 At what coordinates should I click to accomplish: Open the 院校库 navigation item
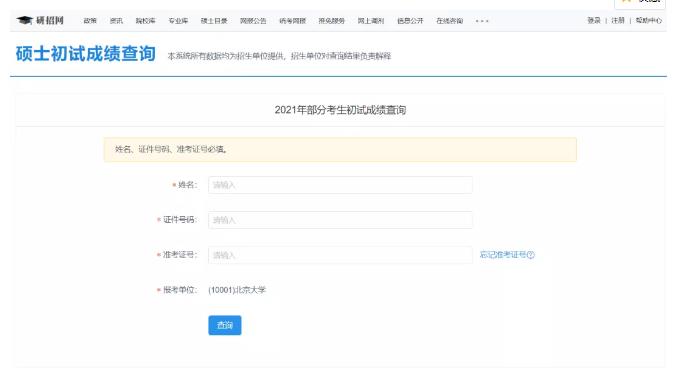coord(146,21)
